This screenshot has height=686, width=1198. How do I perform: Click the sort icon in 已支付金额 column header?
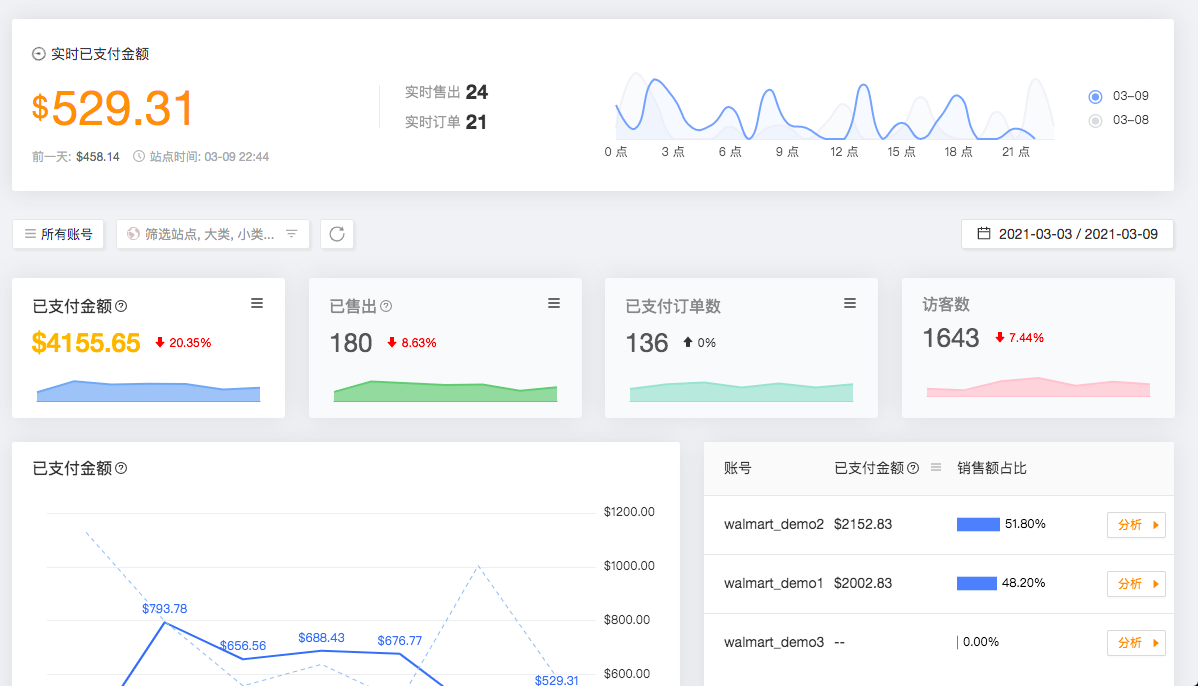point(936,467)
